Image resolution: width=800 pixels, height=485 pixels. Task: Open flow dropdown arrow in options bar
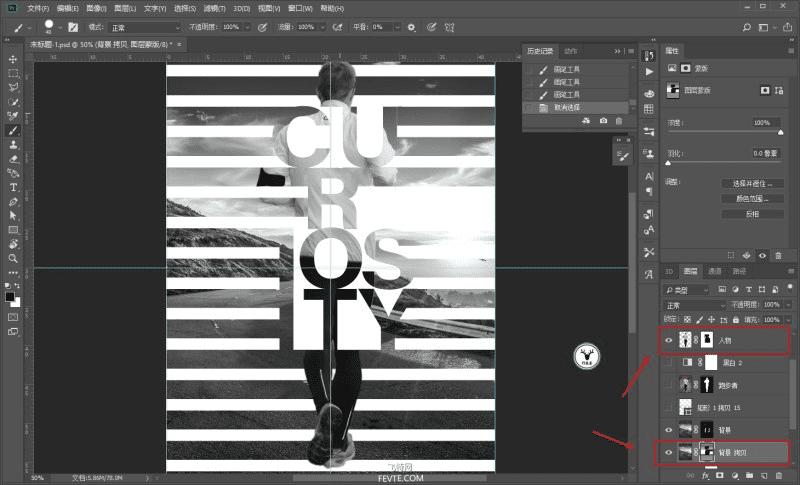pyautogui.click(x=322, y=28)
